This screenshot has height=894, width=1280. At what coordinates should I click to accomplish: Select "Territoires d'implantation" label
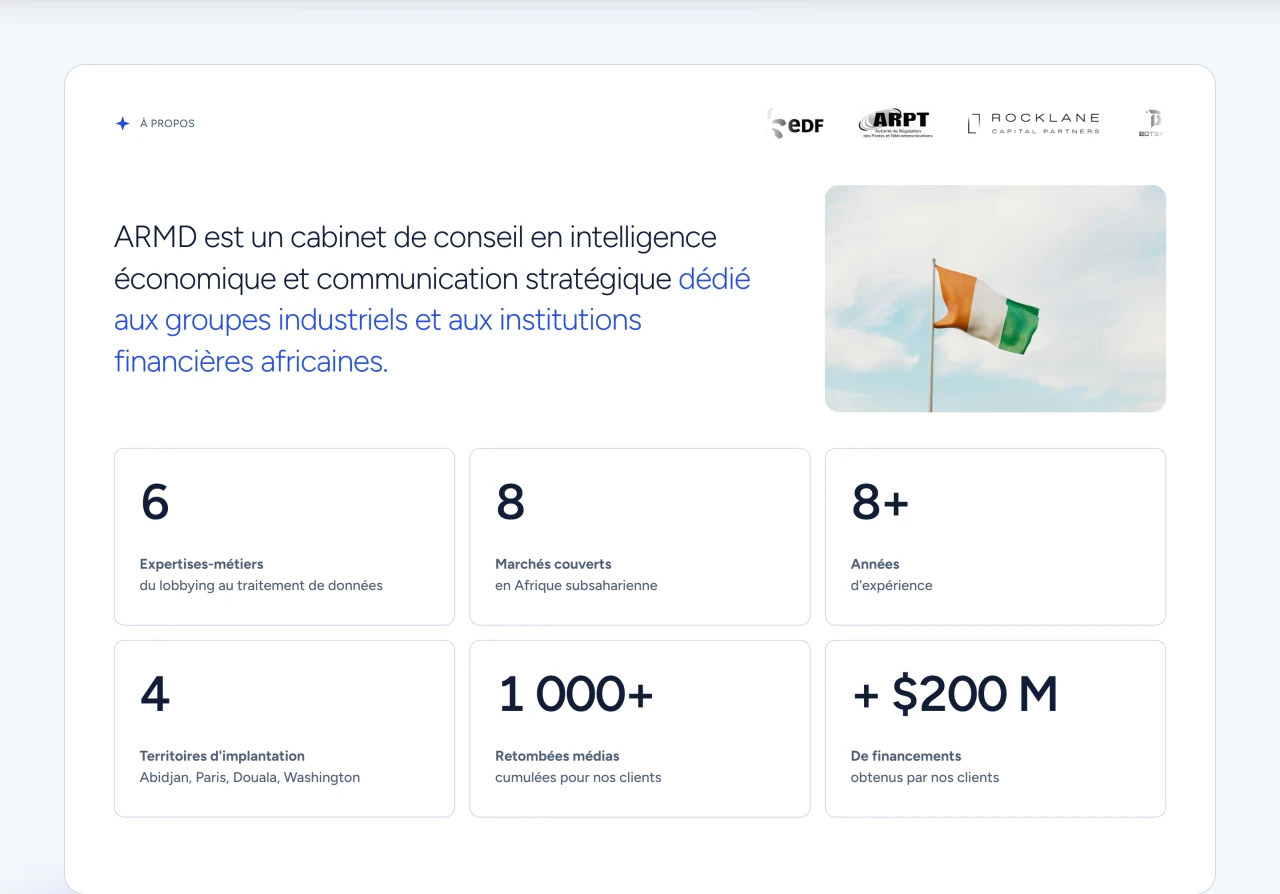pos(222,756)
